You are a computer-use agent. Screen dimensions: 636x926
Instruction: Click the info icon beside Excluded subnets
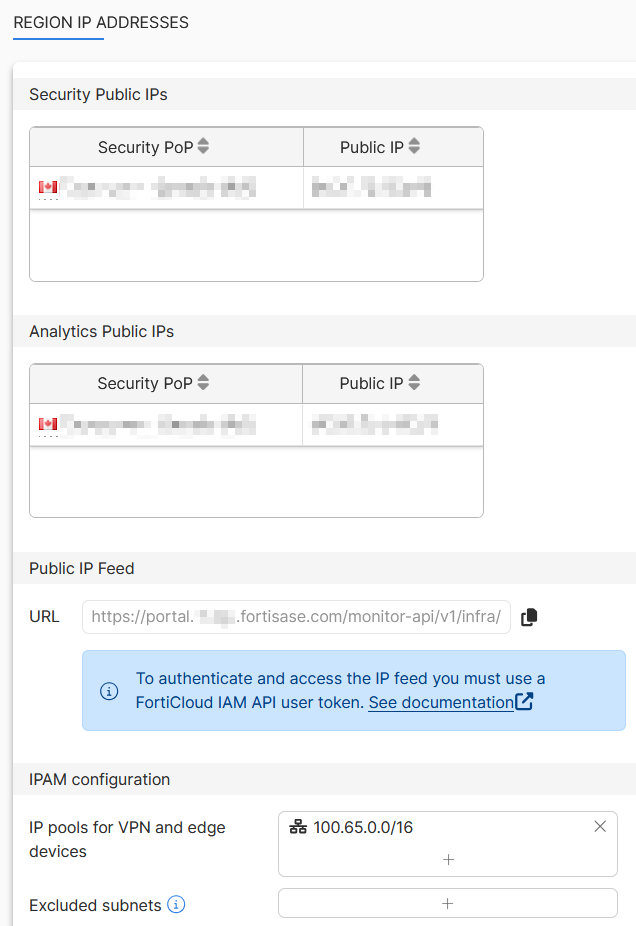(x=176, y=905)
